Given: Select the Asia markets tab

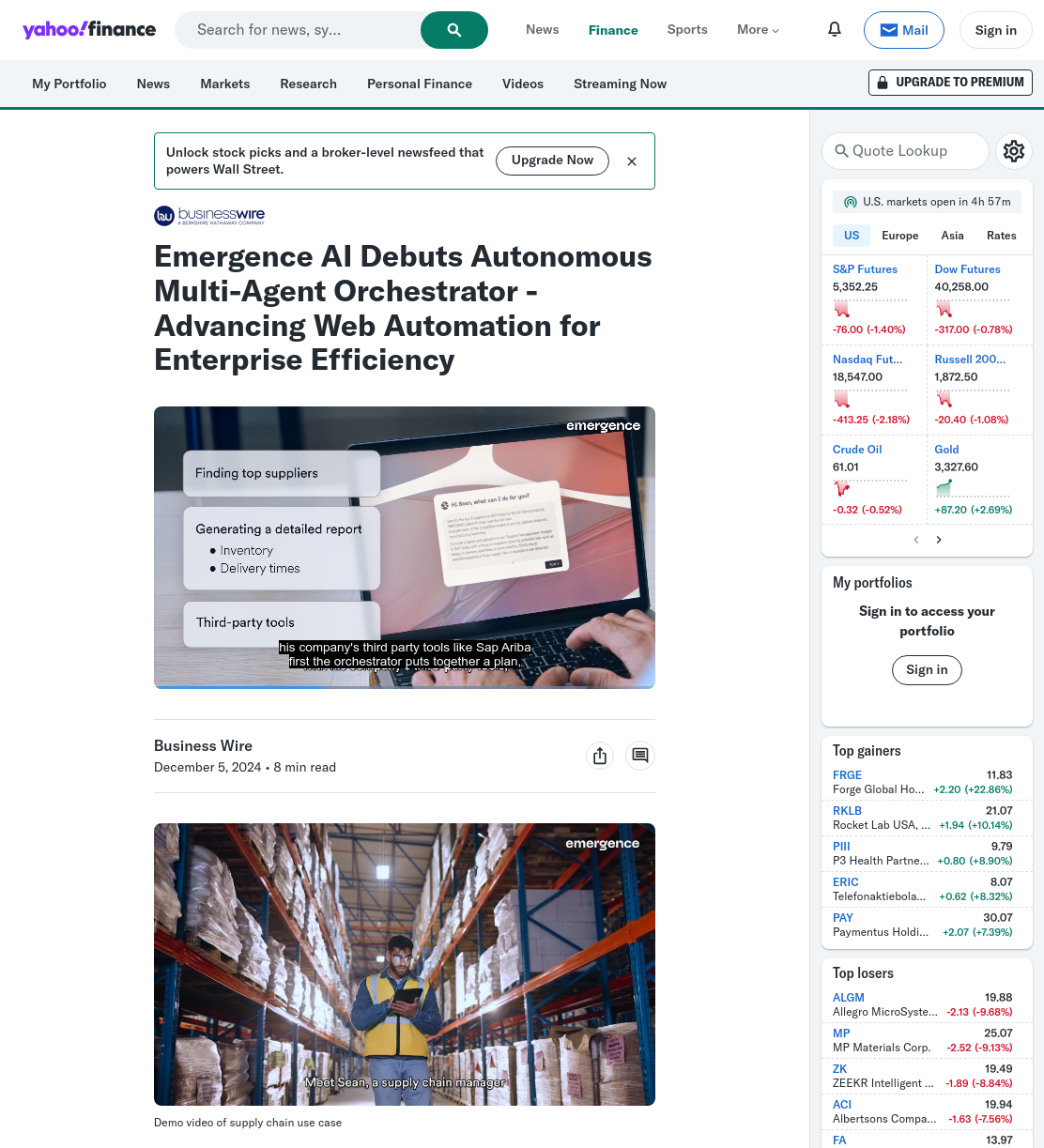Looking at the screenshot, I should pos(953,236).
